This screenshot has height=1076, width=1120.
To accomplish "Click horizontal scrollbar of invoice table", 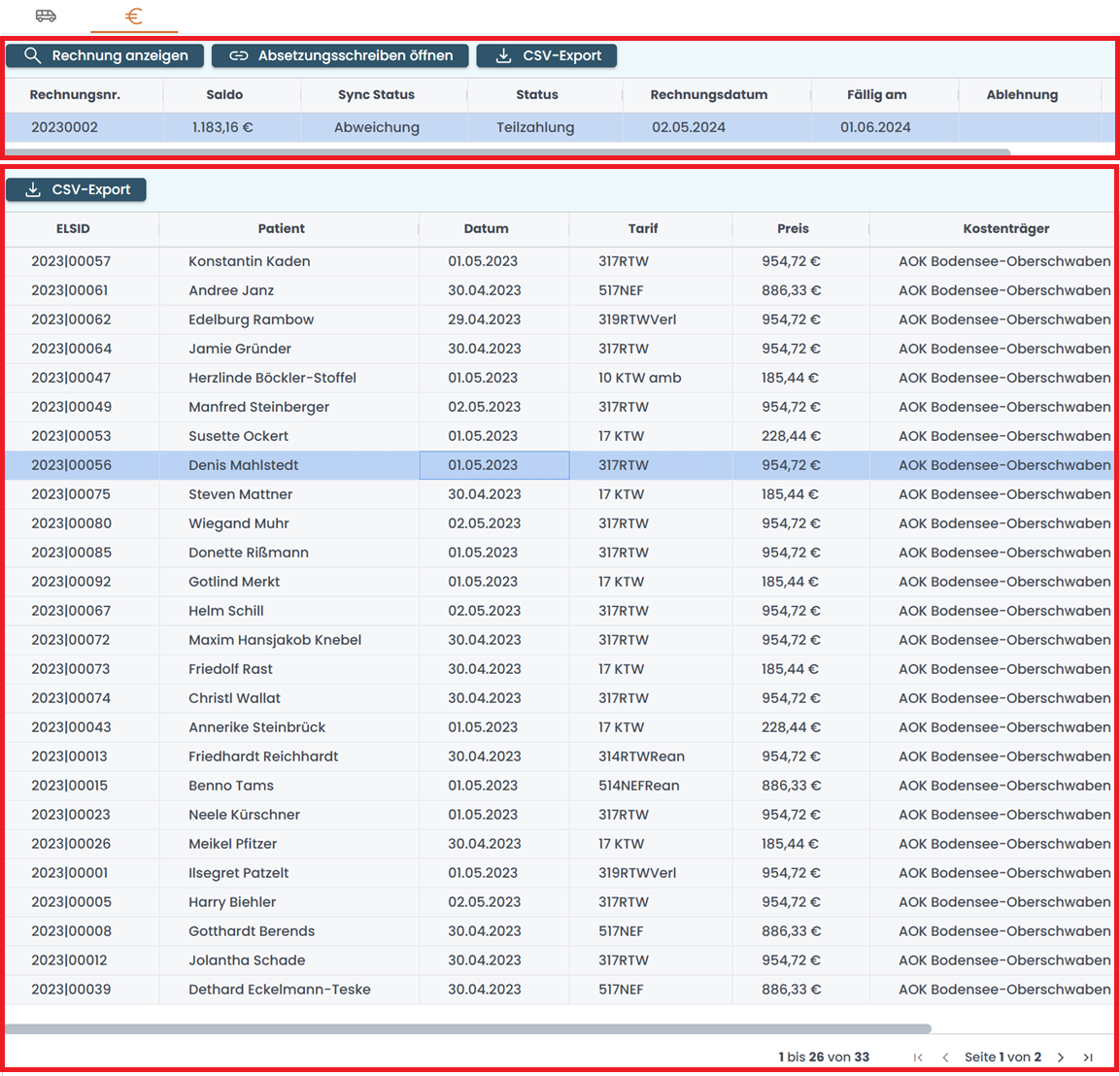I will [x=505, y=152].
